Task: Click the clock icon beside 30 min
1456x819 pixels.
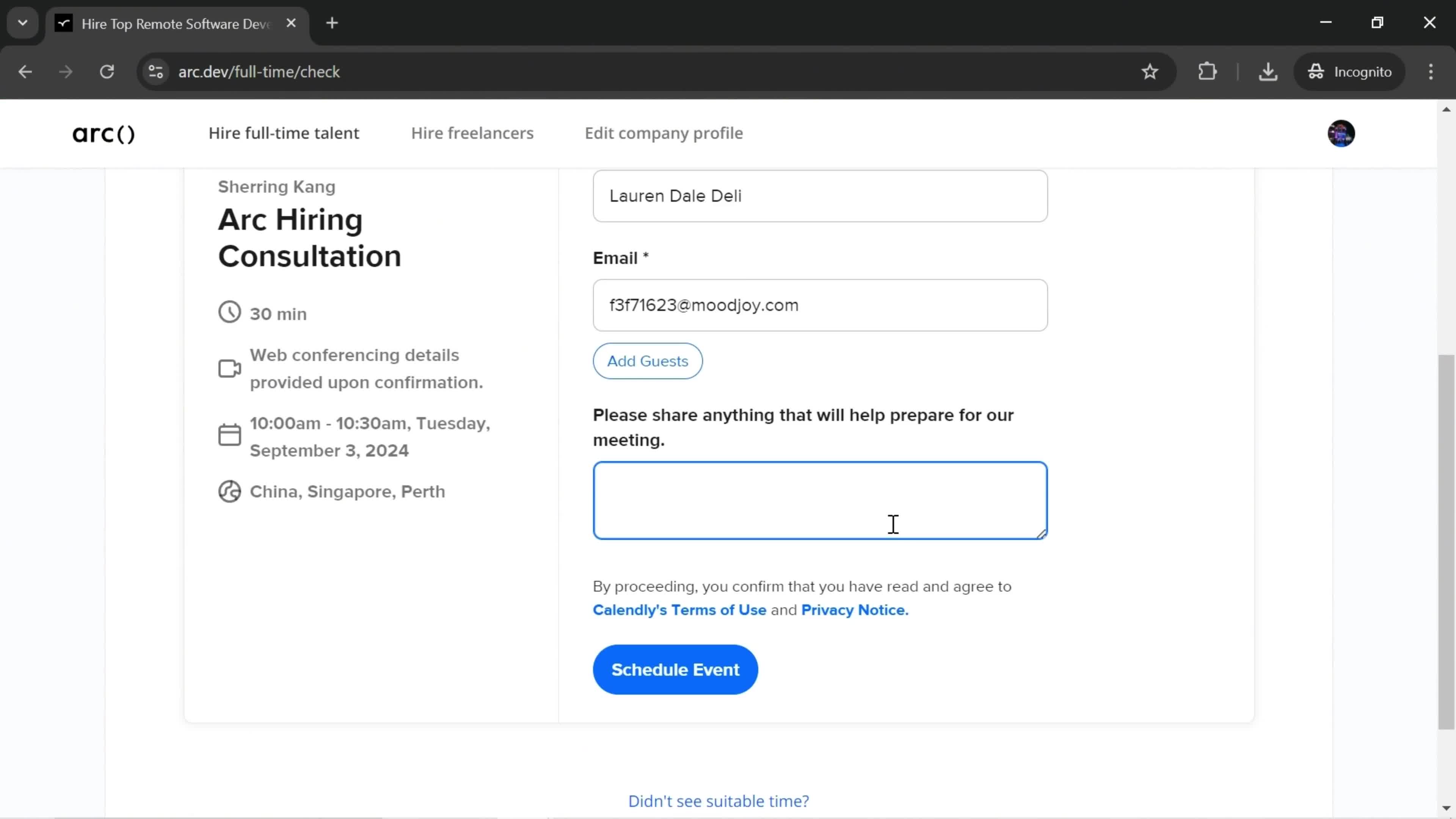Action: coord(229,312)
